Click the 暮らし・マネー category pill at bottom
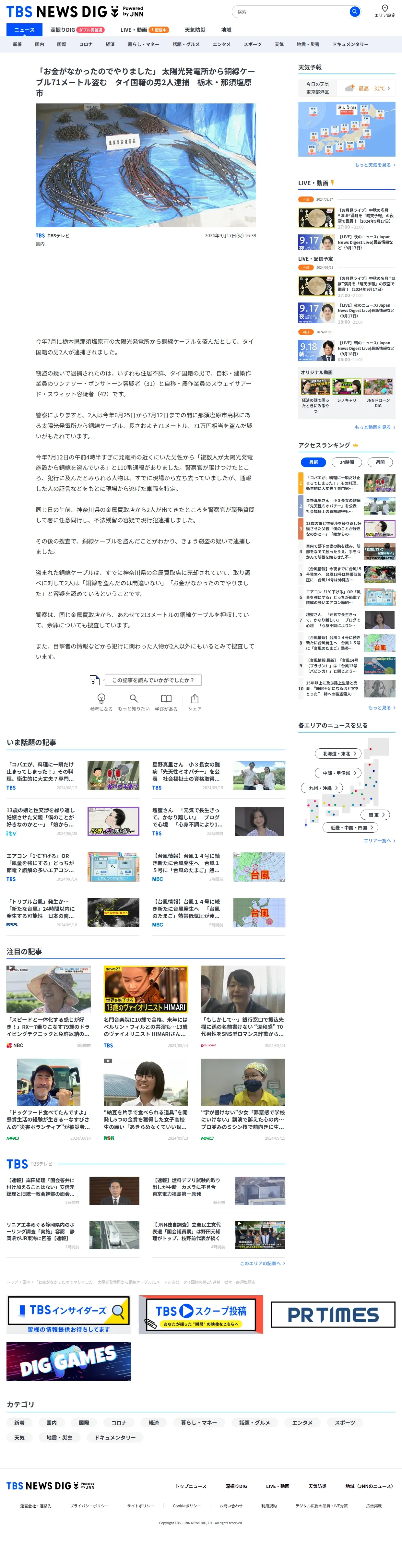Screen dimensions: 402x1568 (198, 1422)
